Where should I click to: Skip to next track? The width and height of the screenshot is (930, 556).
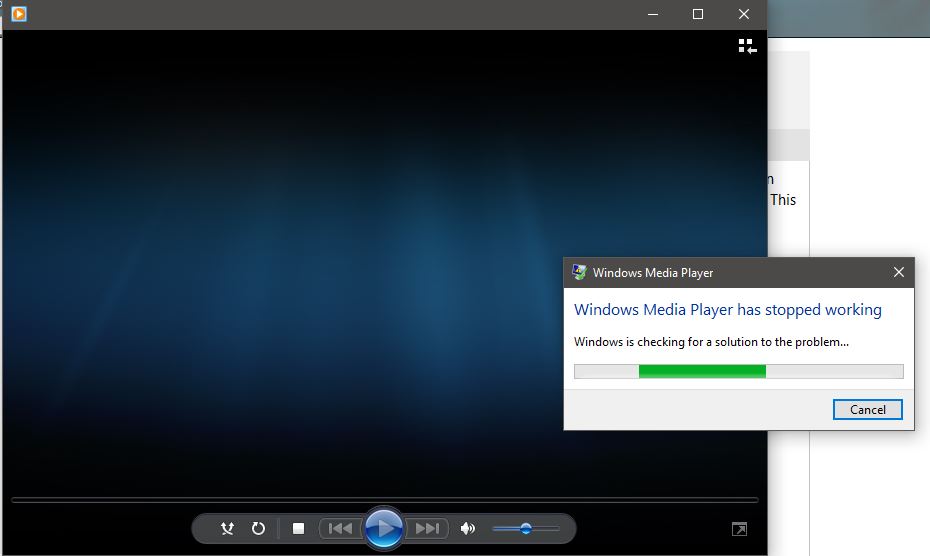(x=427, y=528)
